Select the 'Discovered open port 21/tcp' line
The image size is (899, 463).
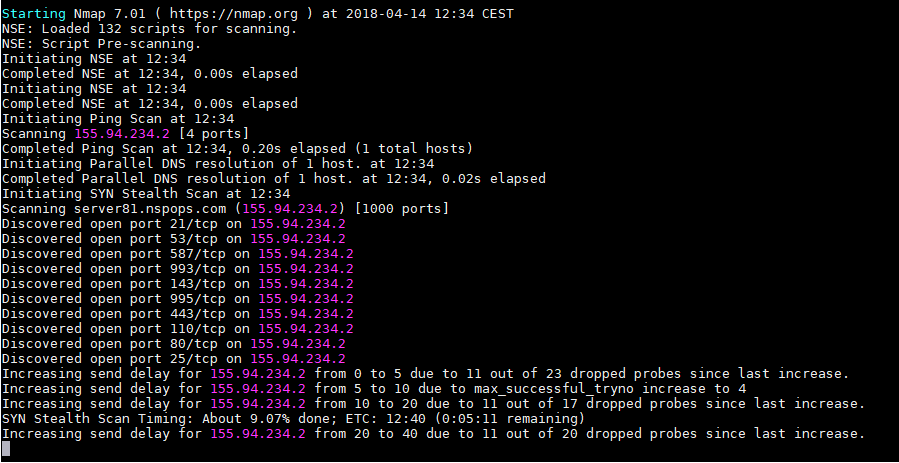click(173, 223)
